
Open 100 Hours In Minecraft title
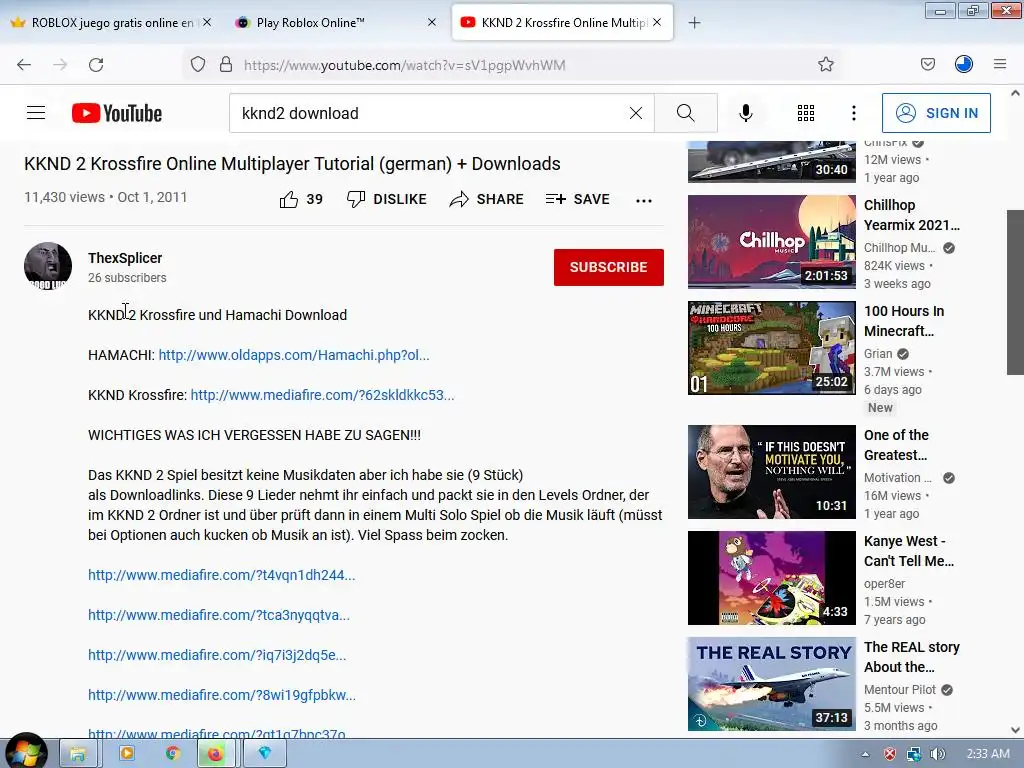pyautogui.click(x=904, y=321)
